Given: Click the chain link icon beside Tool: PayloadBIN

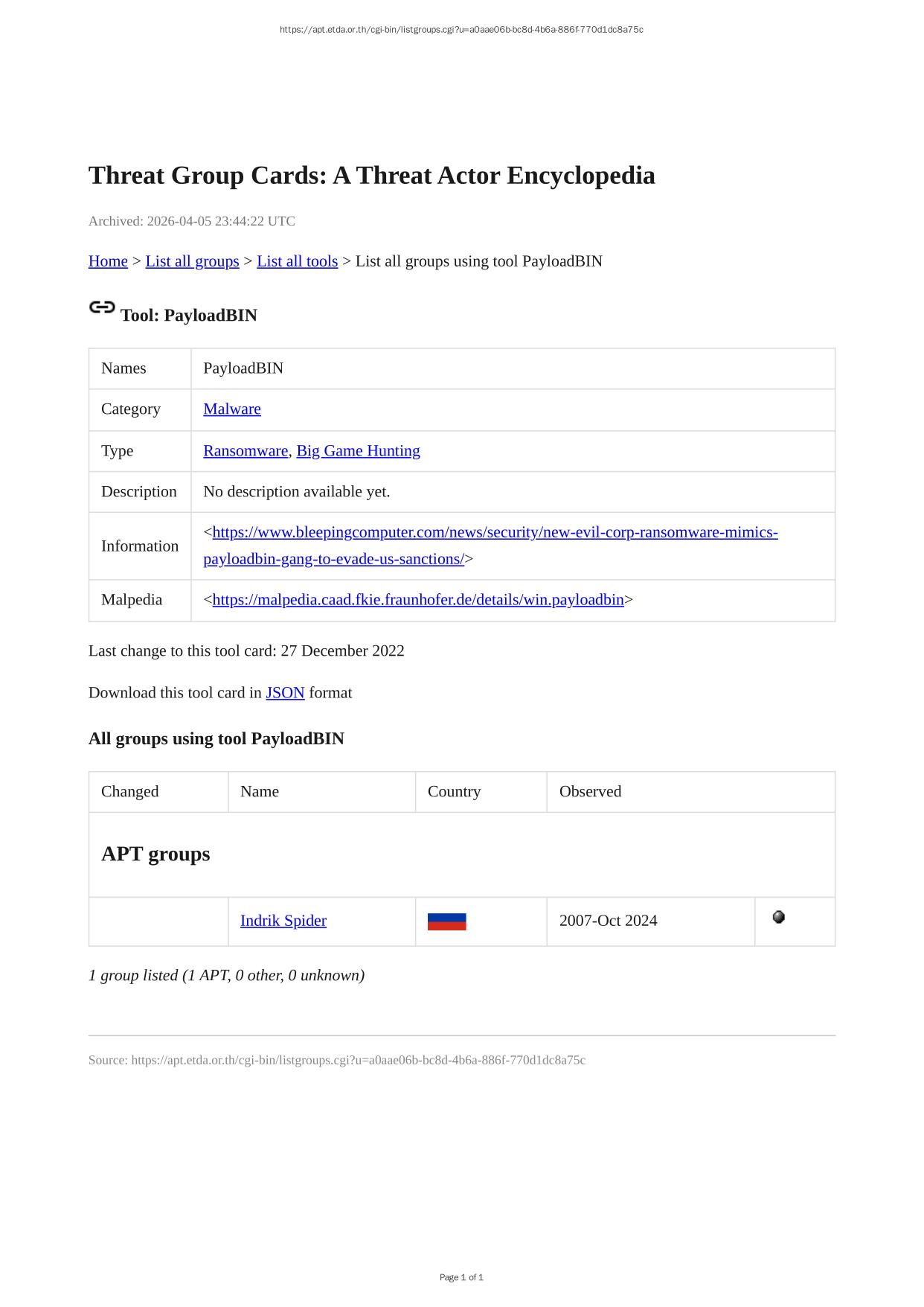Looking at the screenshot, I should click(102, 307).
